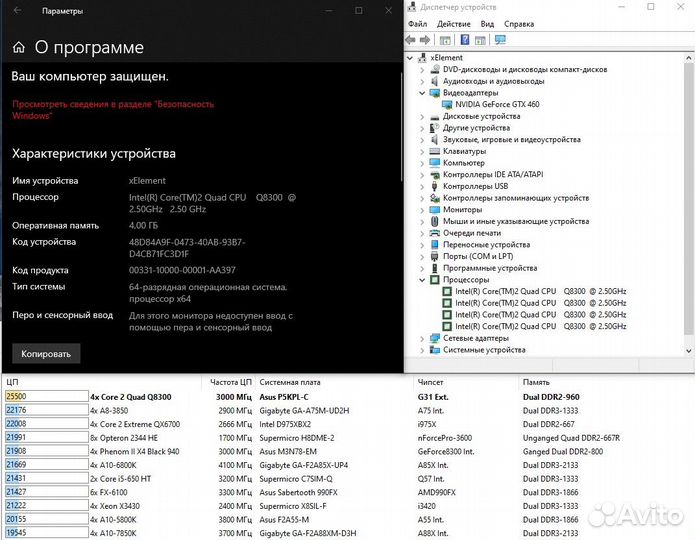This screenshot has width=695, height=540.
Task: Expand the Сетевые адаптеры category
Action: [x=422, y=338]
